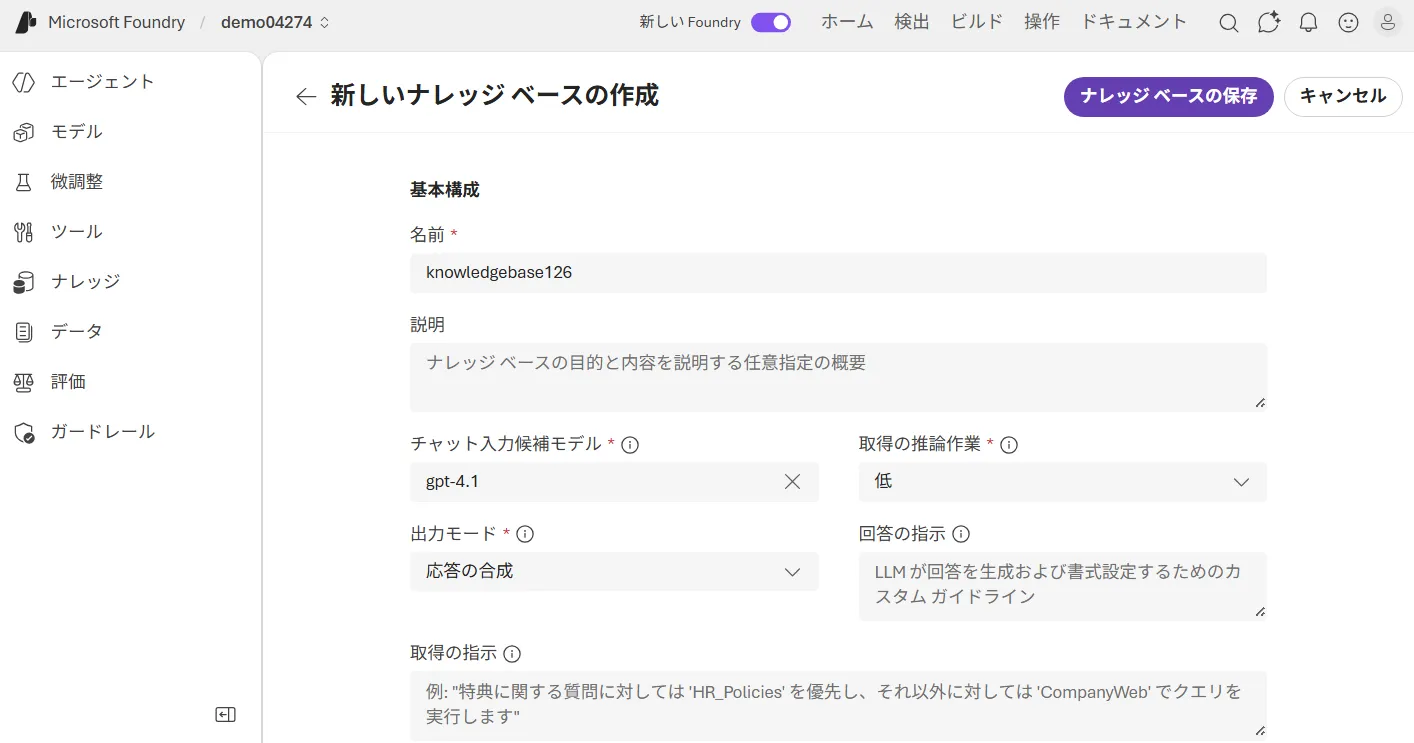Click the 名前 field with knowledgebase126
The height and width of the screenshot is (743, 1414).
(838, 273)
